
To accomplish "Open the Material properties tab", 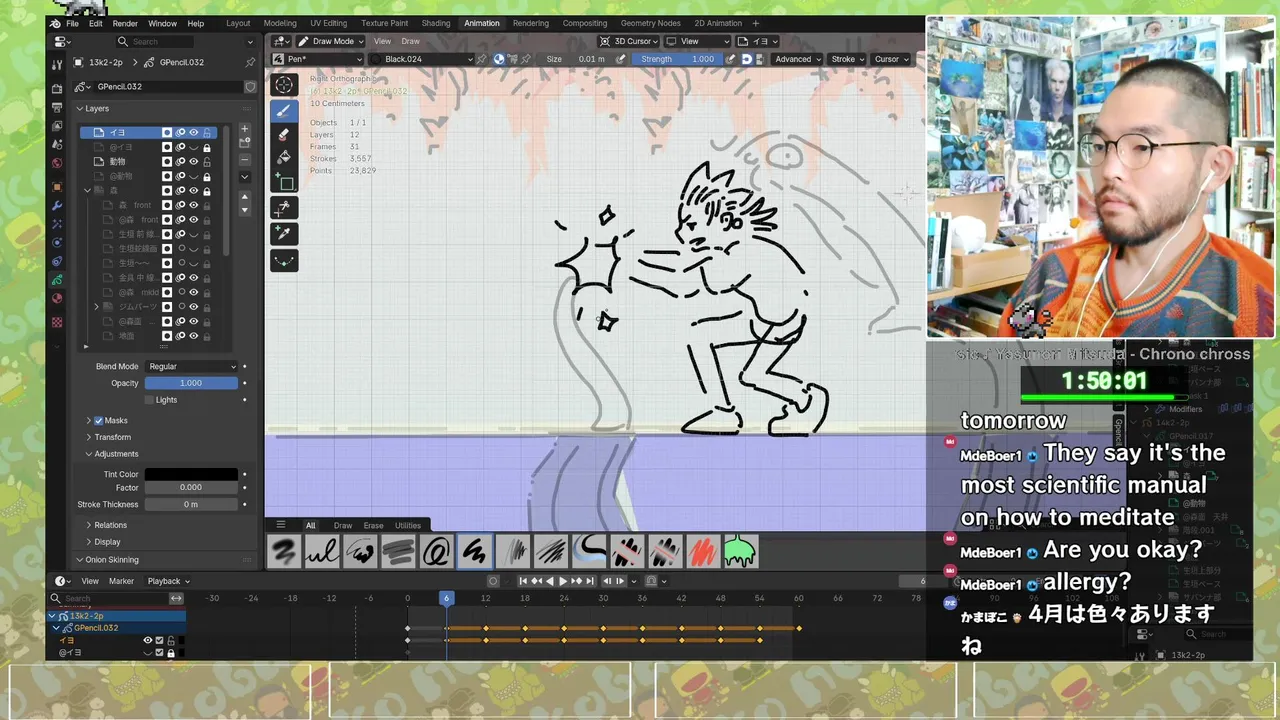I will (x=57, y=298).
